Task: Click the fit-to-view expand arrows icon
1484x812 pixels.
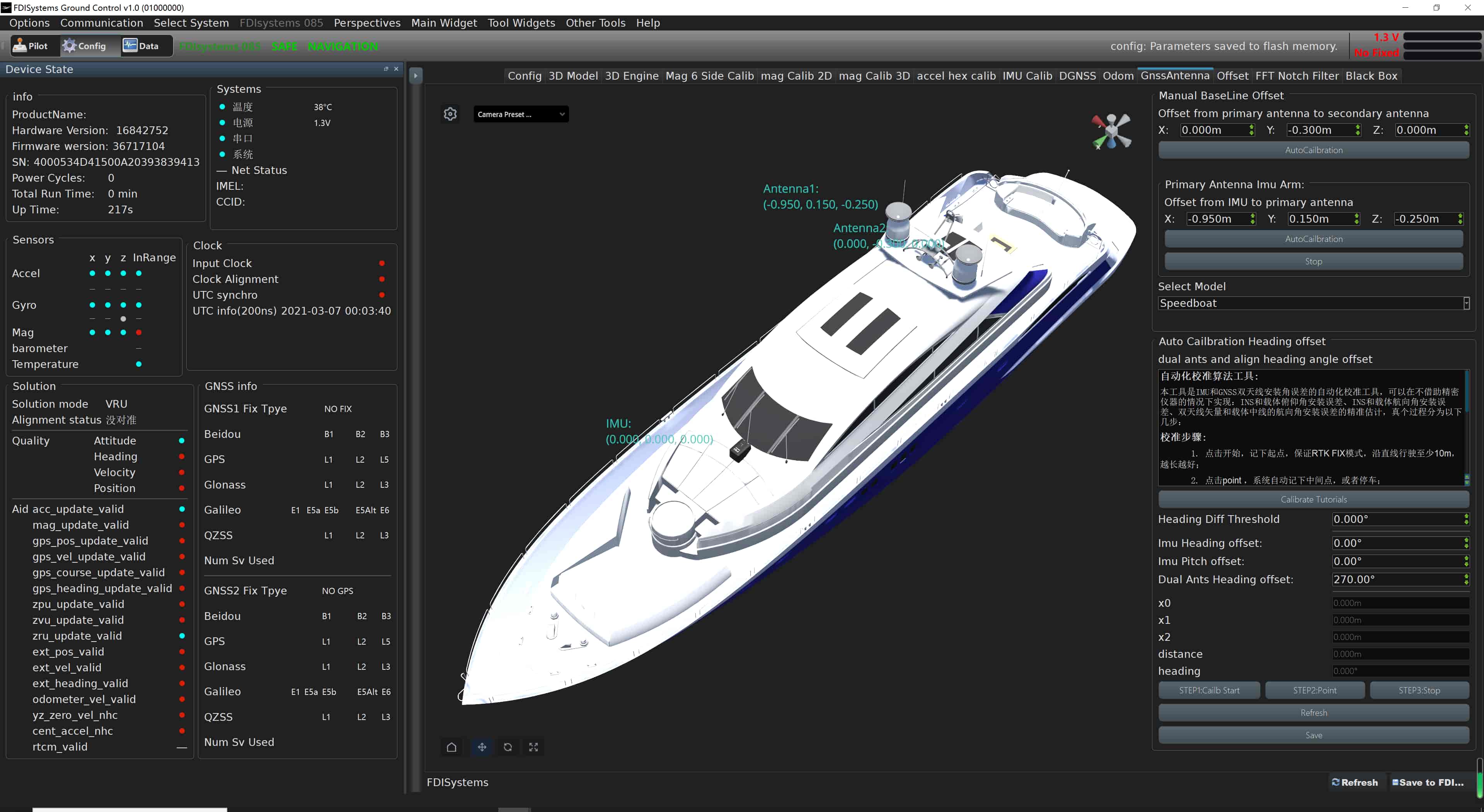Action: tap(533, 747)
